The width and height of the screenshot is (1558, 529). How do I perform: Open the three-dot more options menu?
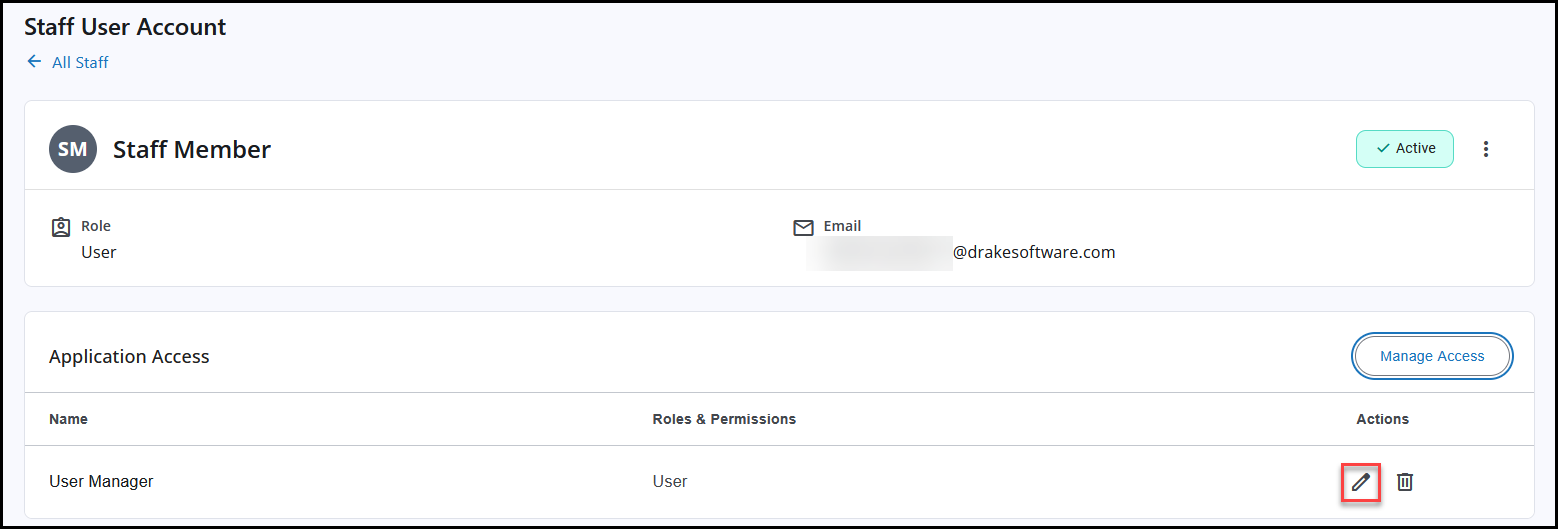pos(1486,149)
